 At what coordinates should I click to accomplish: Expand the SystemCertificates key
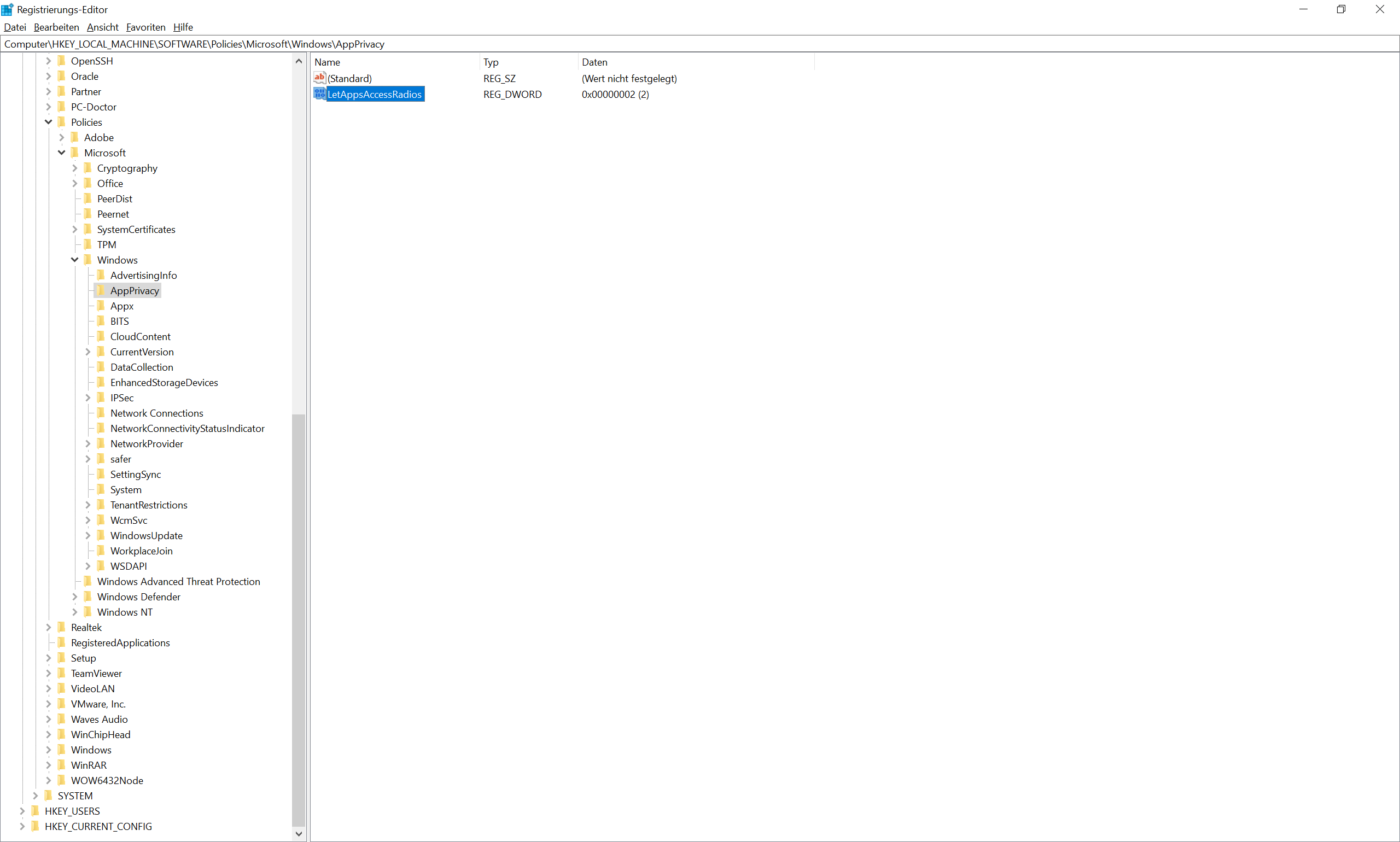point(75,229)
